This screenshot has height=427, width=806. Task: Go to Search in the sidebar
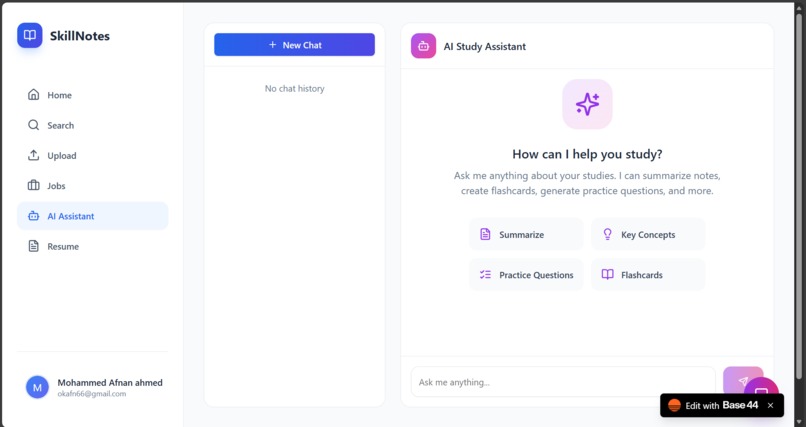[x=61, y=125]
